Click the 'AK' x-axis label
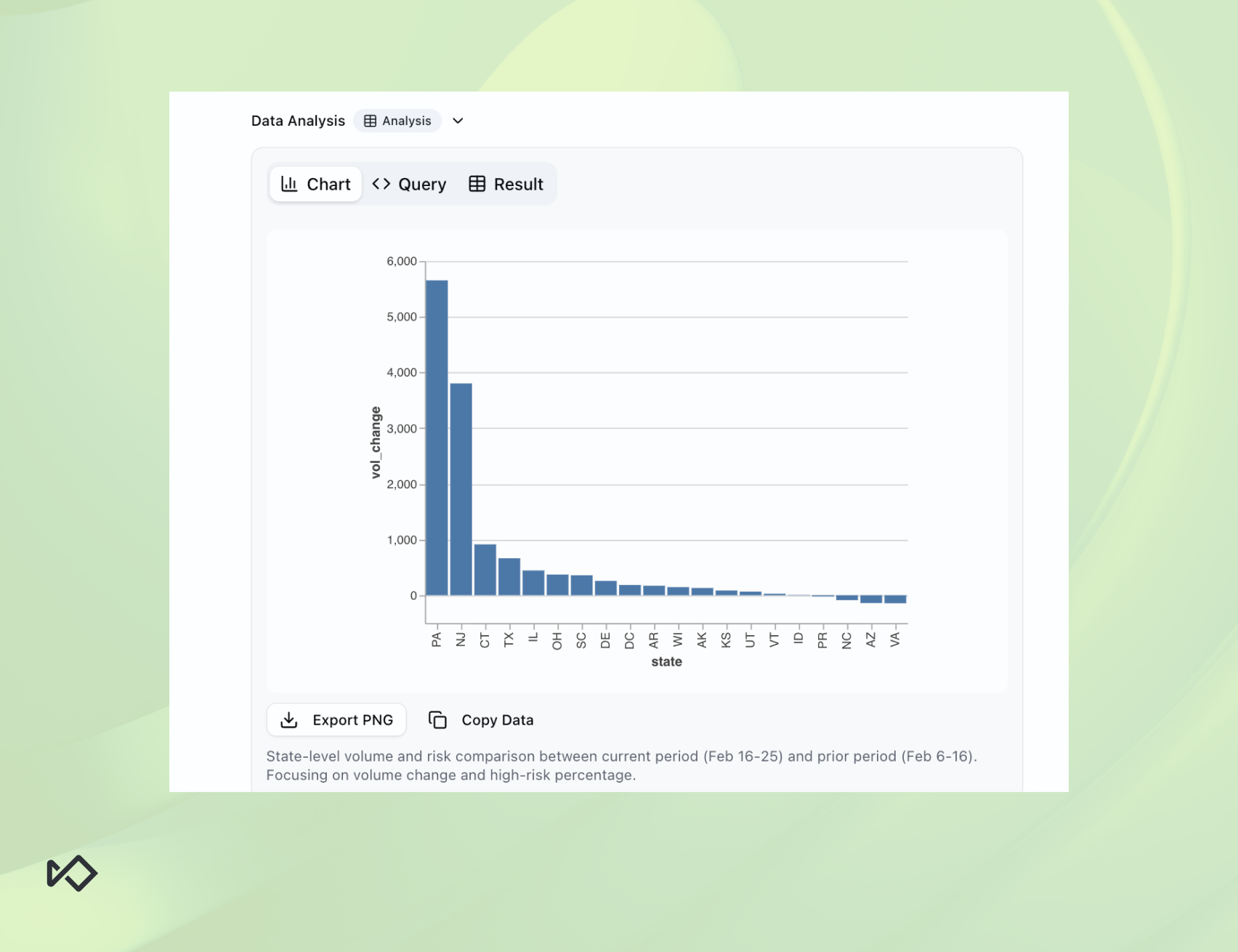Screen dimensions: 1238x952 coord(702,640)
